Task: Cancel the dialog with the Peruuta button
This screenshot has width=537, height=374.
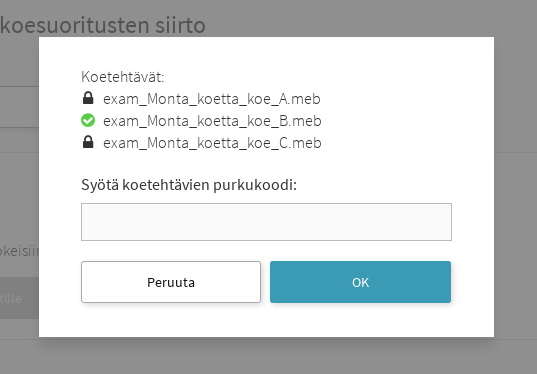Action: (171, 282)
